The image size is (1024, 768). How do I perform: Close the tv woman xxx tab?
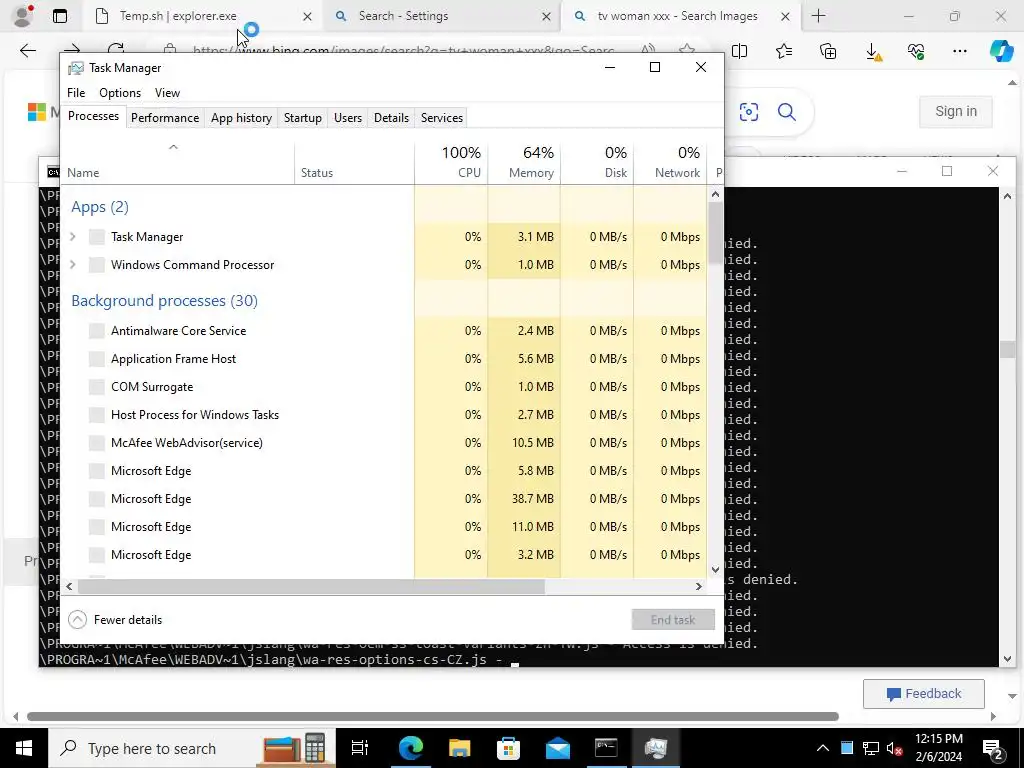786,16
